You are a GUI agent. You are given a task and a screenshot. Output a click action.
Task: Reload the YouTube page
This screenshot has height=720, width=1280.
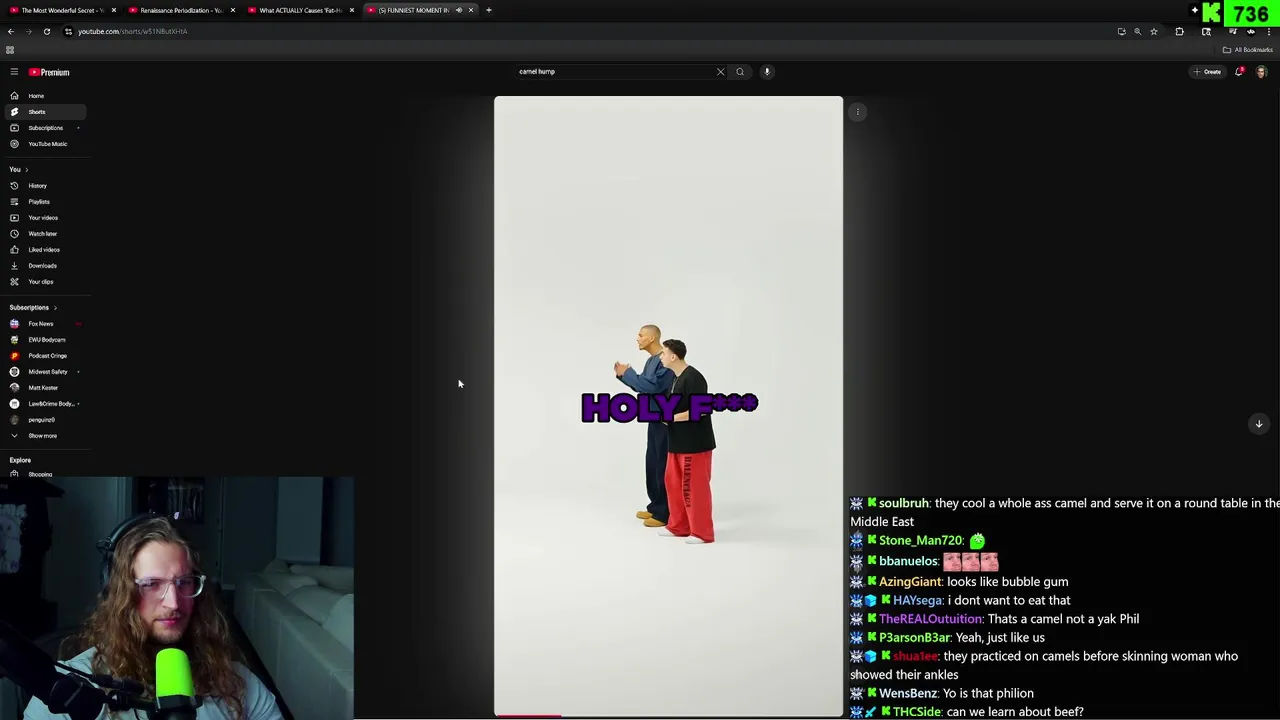pos(46,31)
